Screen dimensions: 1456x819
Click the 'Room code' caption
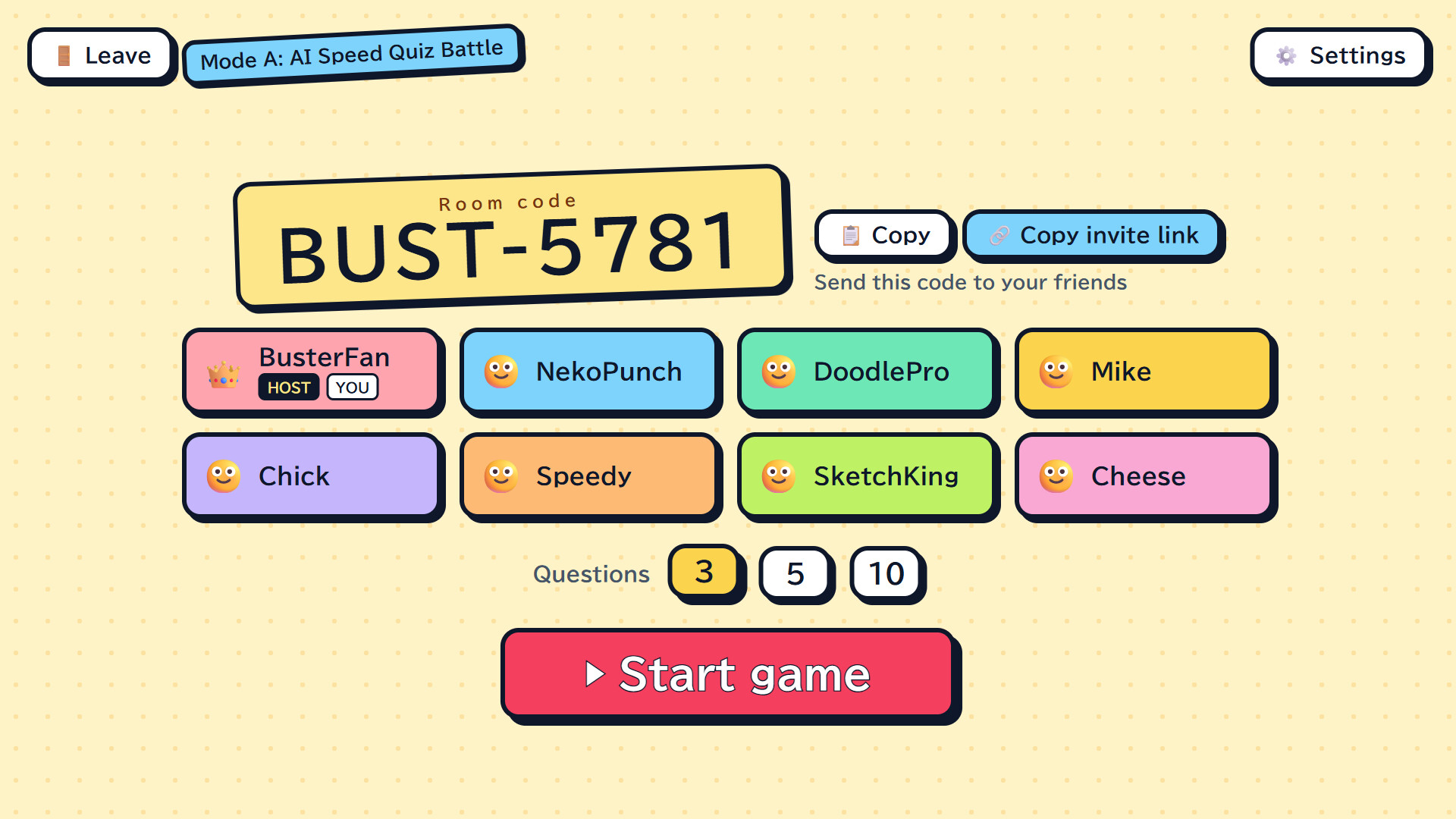(x=507, y=202)
